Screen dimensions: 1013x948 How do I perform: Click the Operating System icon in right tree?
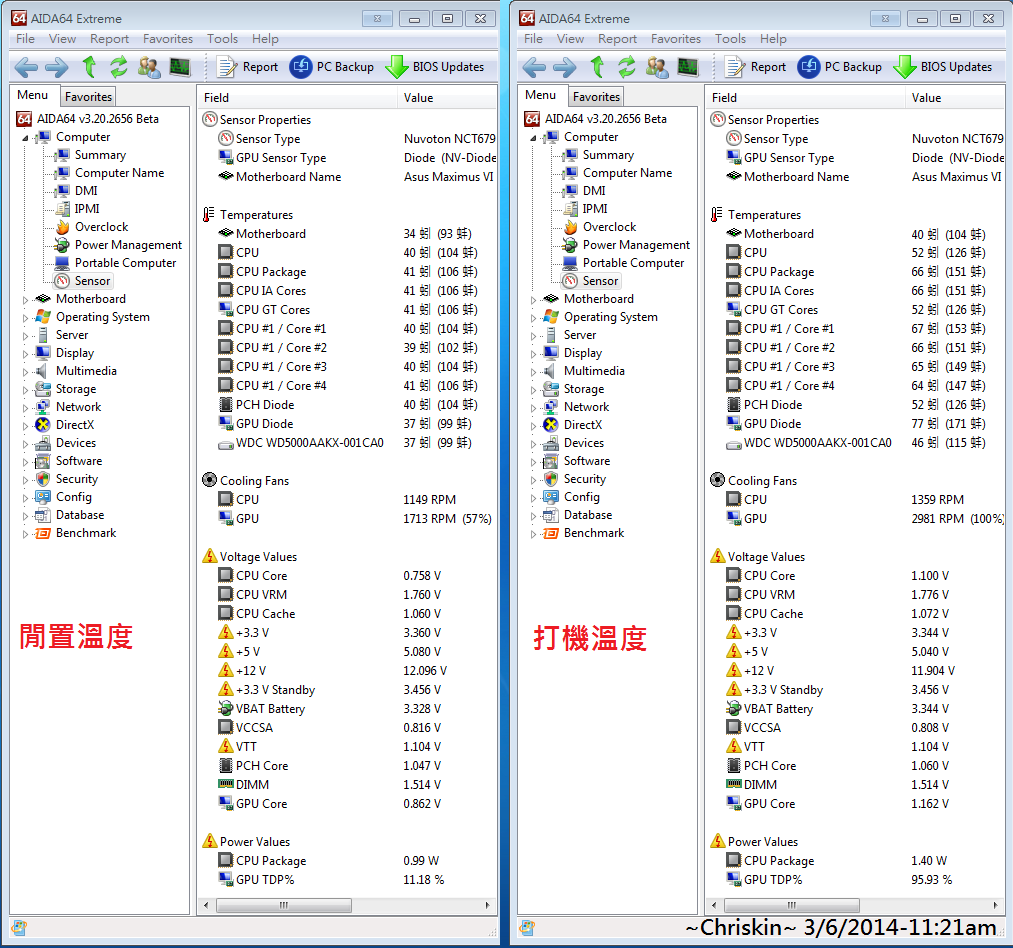[x=551, y=317]
